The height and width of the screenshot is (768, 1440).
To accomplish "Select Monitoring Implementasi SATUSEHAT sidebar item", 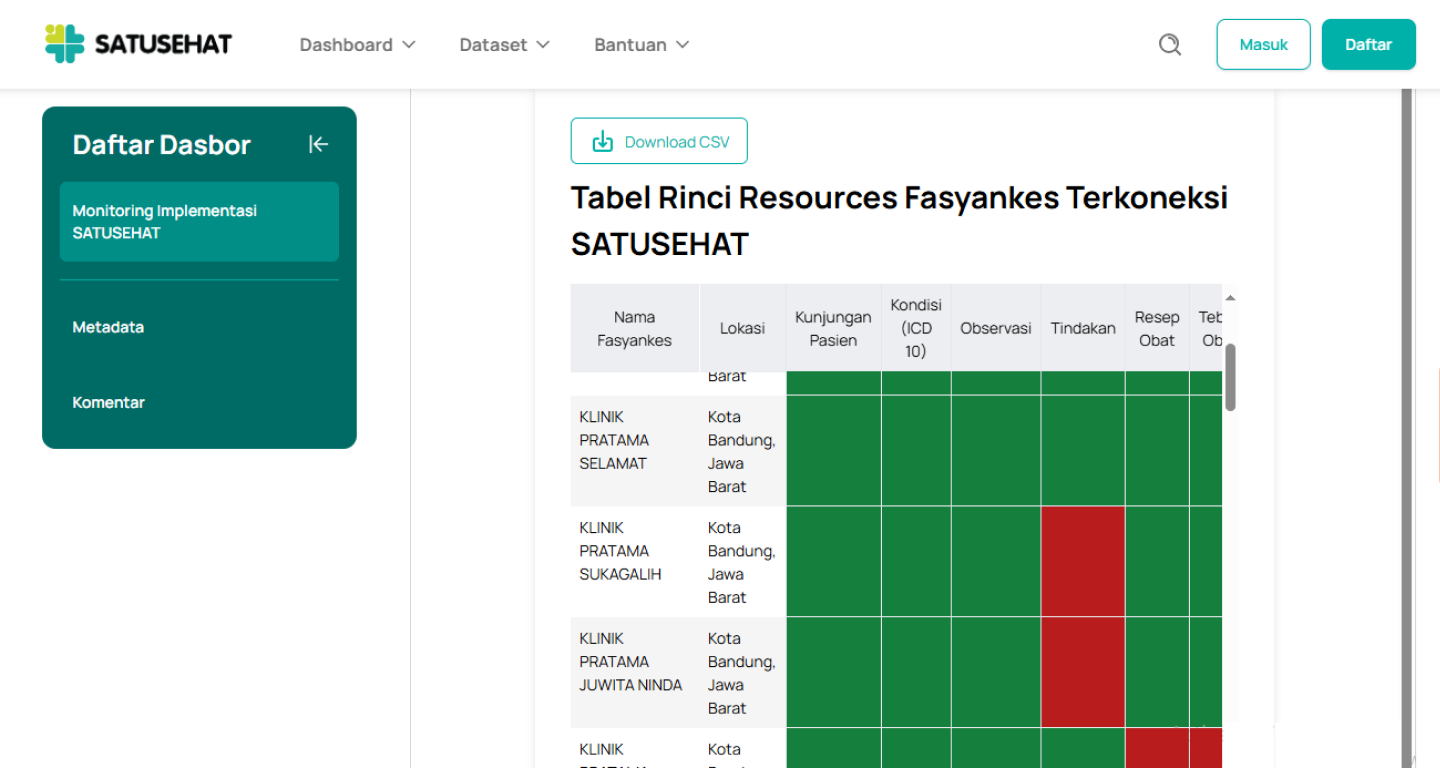I will tap(199, 222).
